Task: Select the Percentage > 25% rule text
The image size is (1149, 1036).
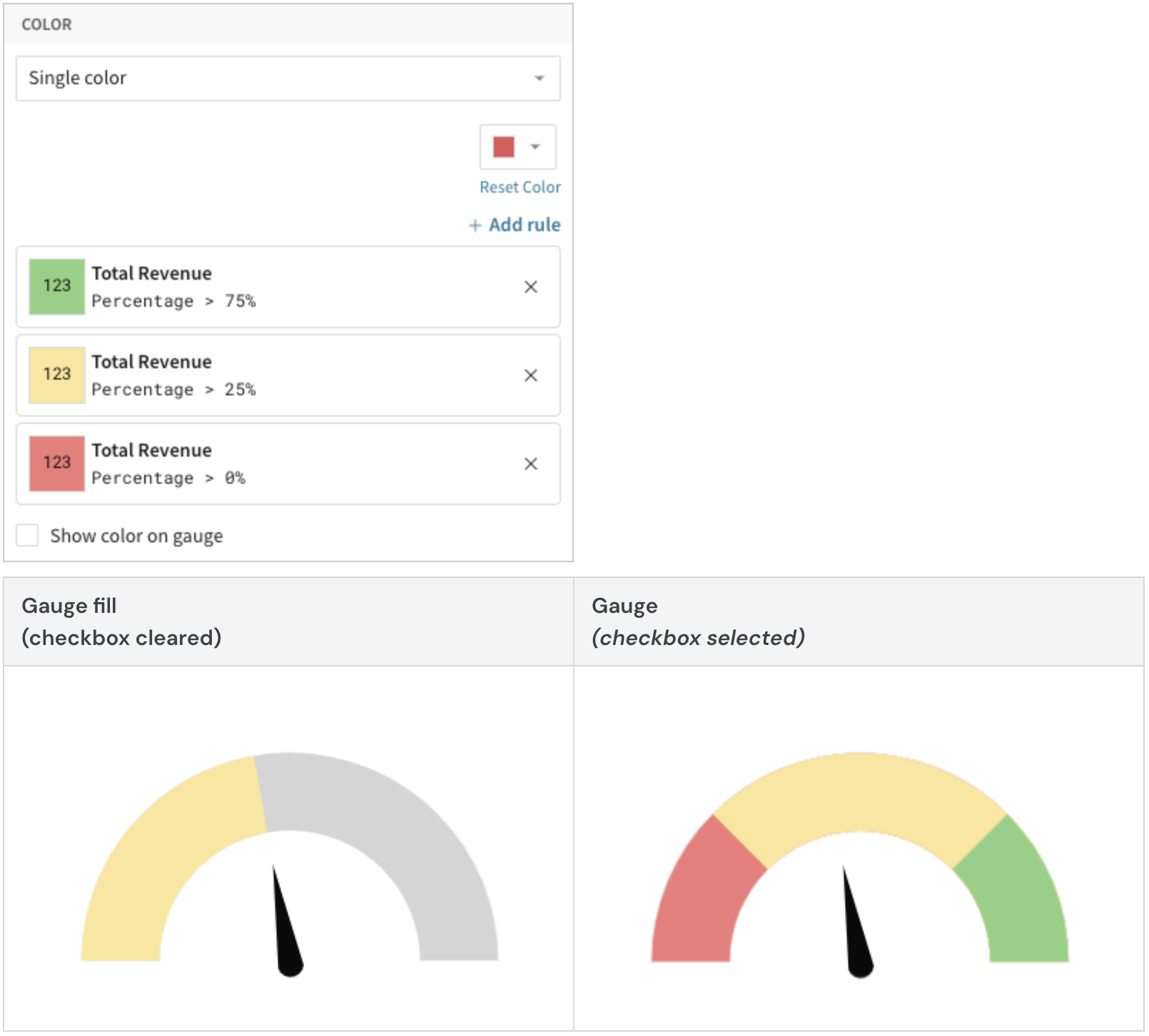Action: point(173,390)
